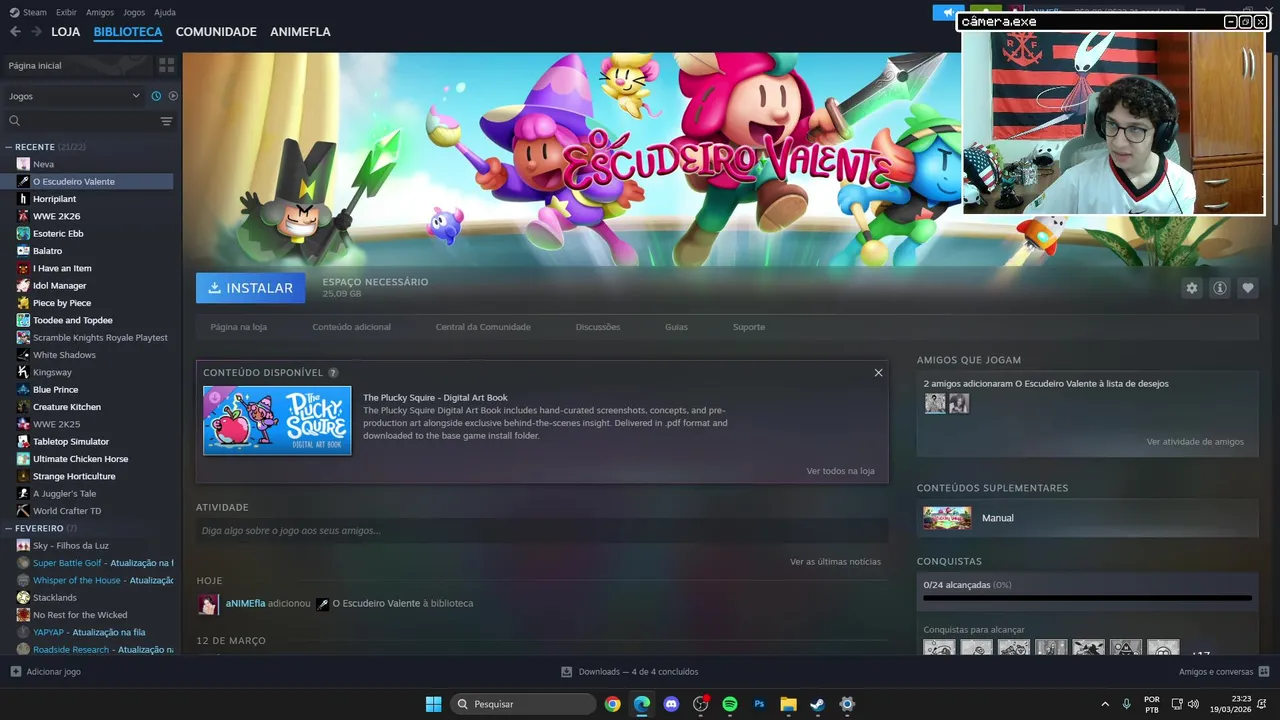The width and height of the screenshot is (1280, 720).
Task: Open Central da Comunidade tab
Action: click(483, 327)
